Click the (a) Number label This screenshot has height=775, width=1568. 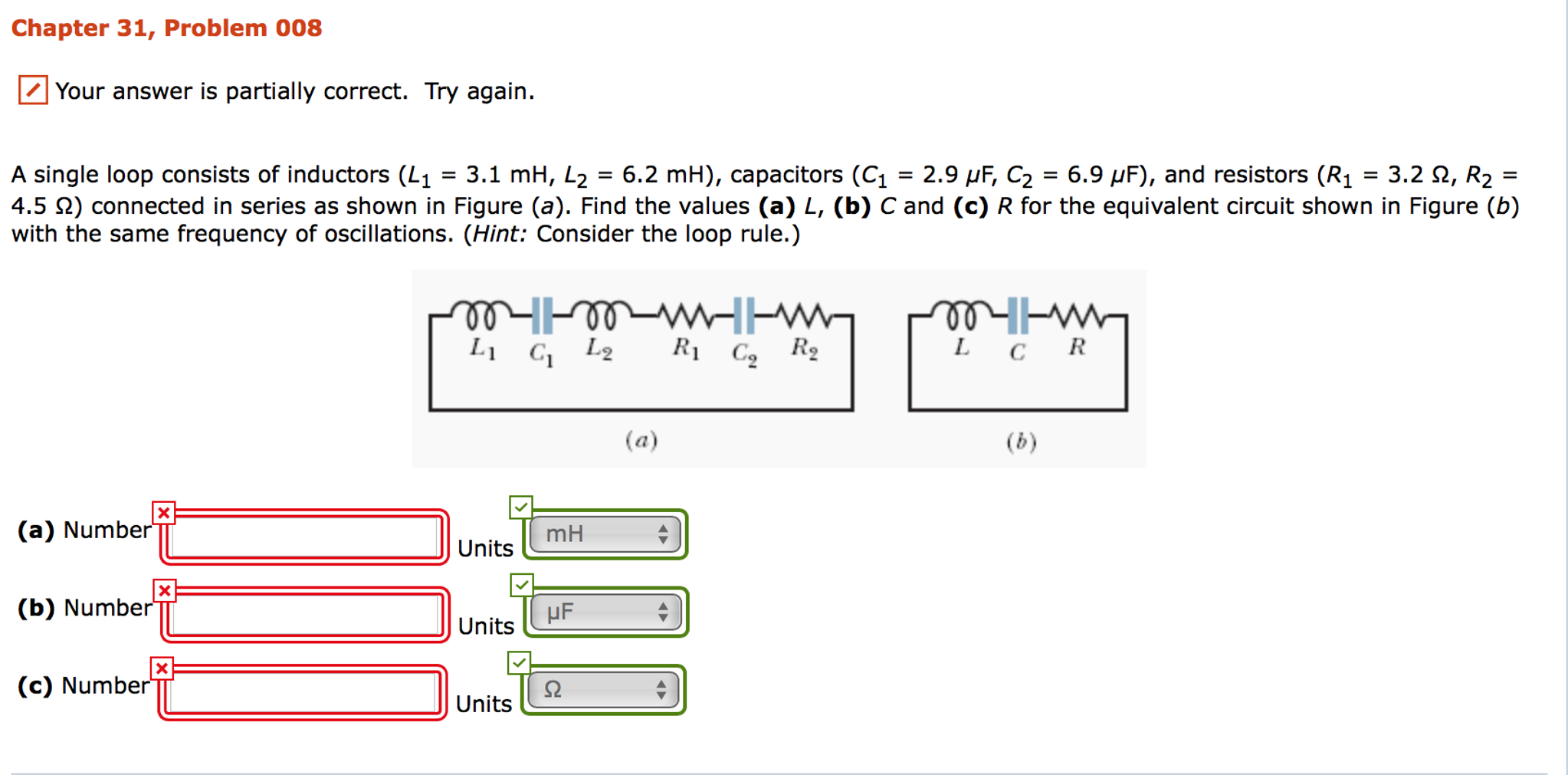[84, 530]
